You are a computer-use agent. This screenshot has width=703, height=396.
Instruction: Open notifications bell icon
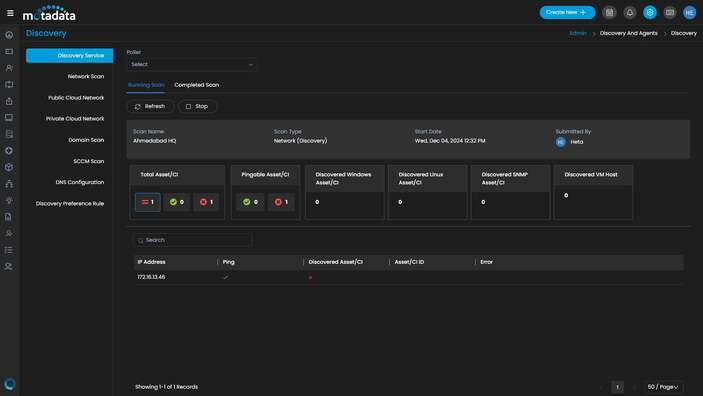[x=629, y=13]
